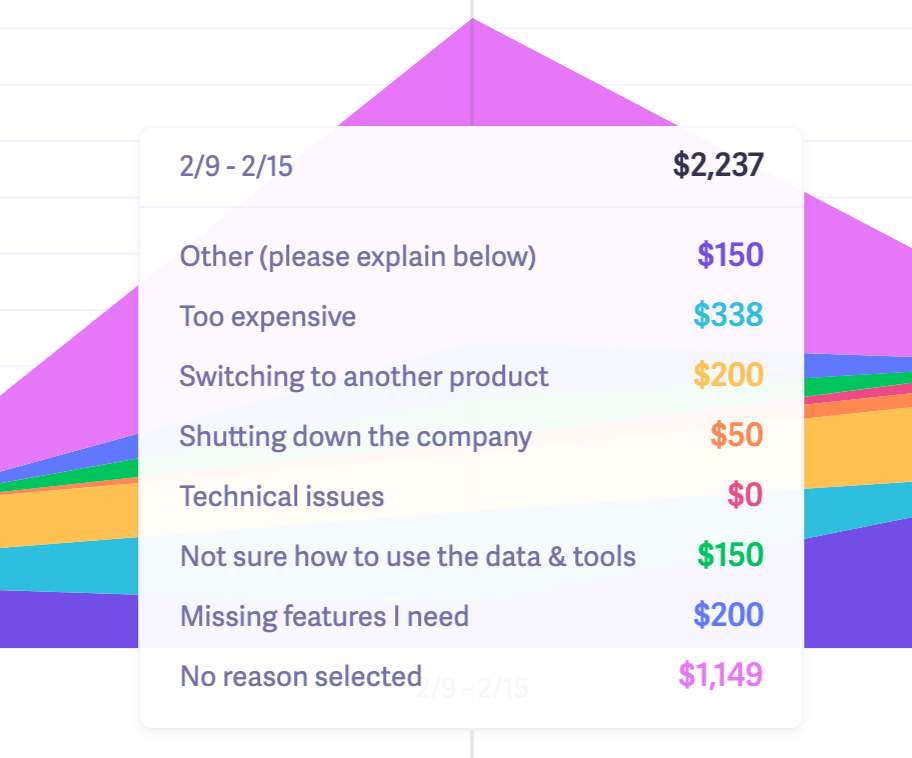Click the "No reason selected" entry
The width and height of the screenshot is (912, 758).
pyautogui.click(x=300, y=676)
